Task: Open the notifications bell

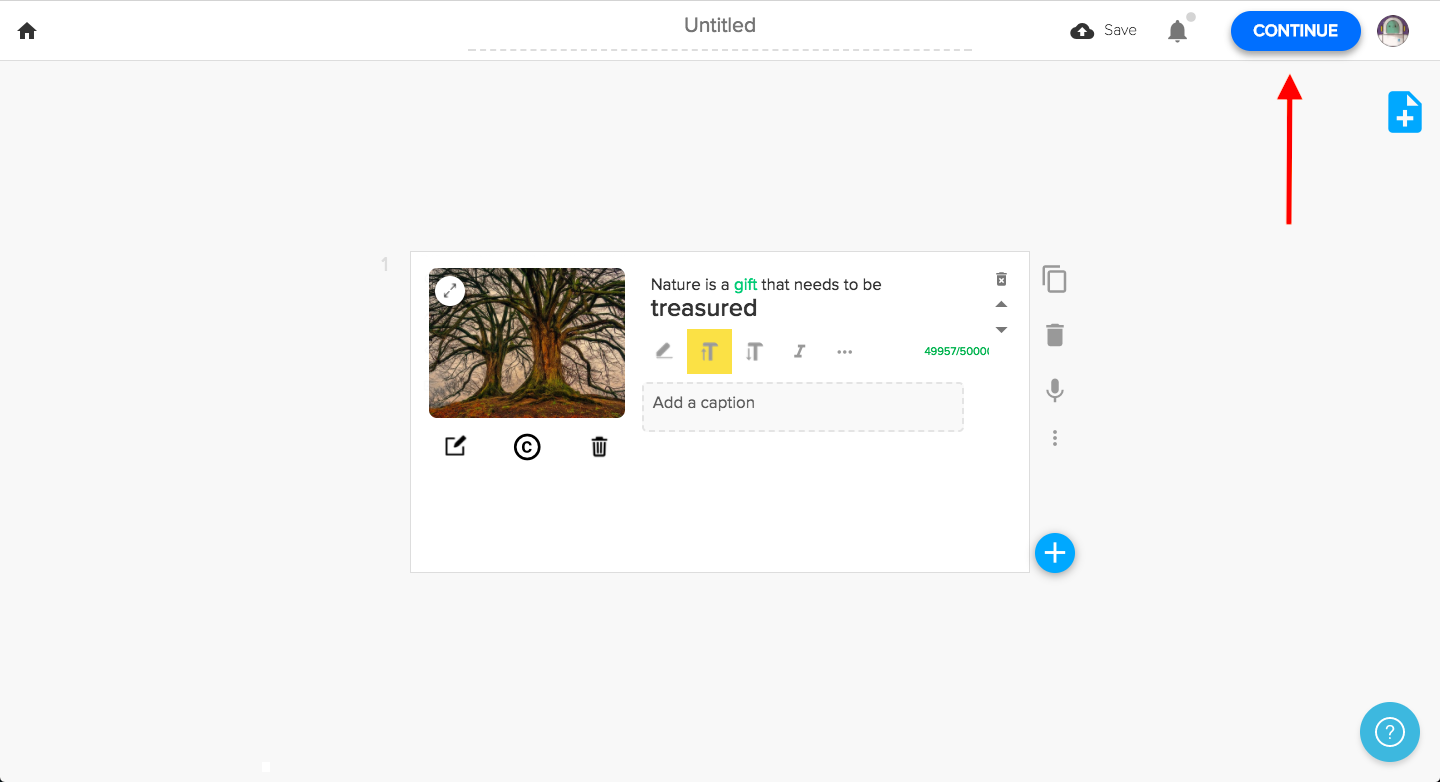Action: pos(1178,31)
